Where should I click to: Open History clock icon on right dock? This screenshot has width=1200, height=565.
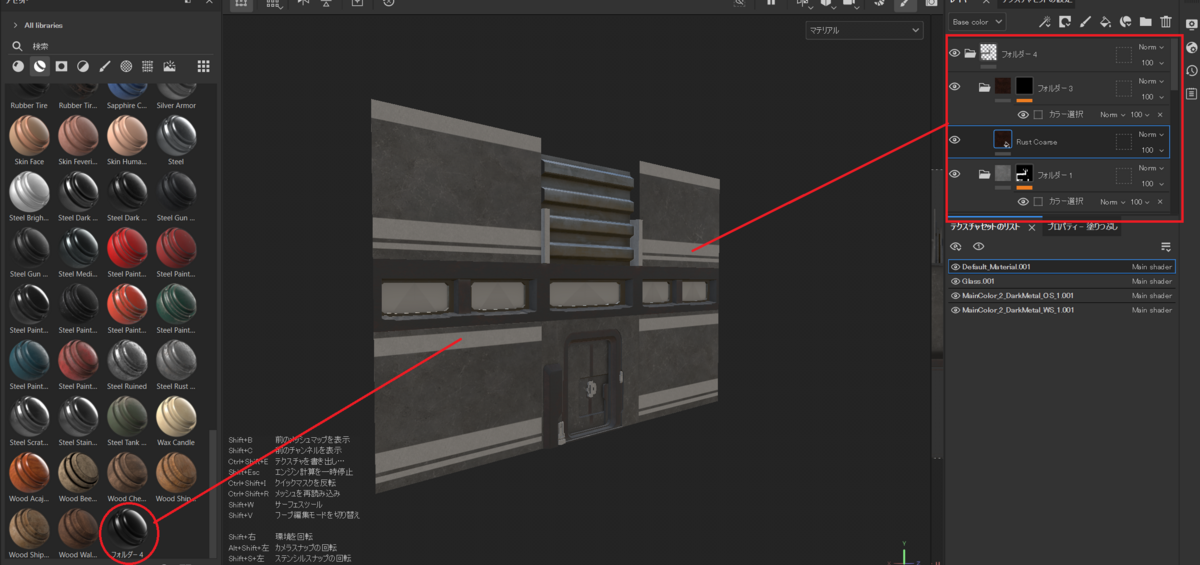pyautogui.click(x=1191, y=70)
